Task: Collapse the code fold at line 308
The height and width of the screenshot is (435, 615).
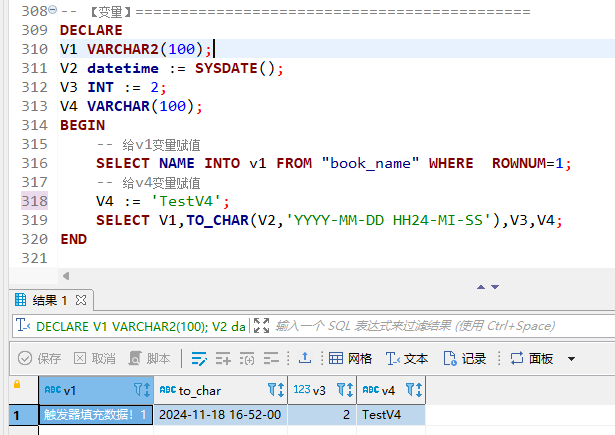Action: pyautogui.click(x=52, y=12)
